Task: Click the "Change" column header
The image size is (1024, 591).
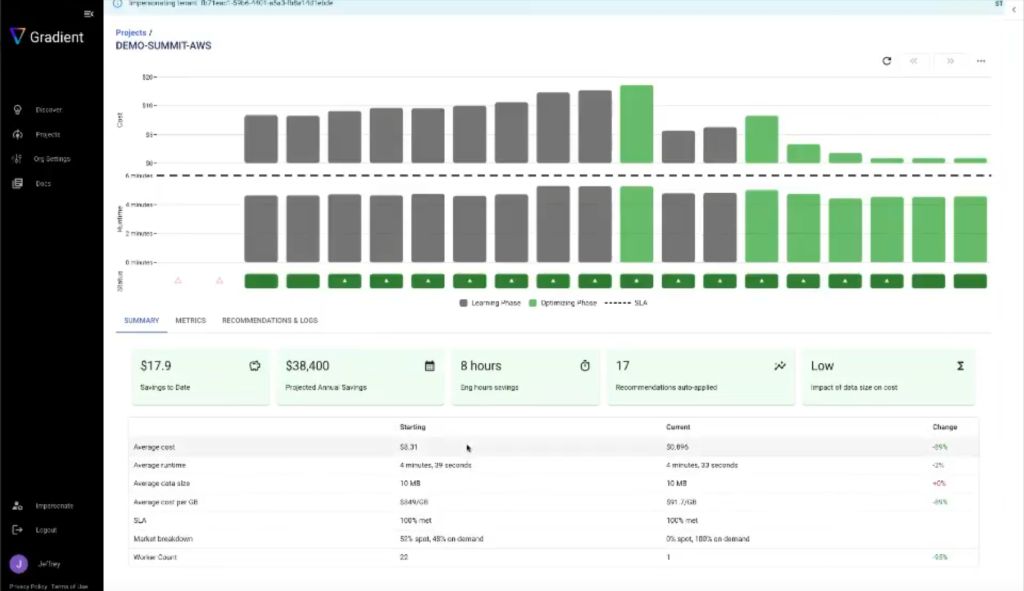Action: (945, 427)
